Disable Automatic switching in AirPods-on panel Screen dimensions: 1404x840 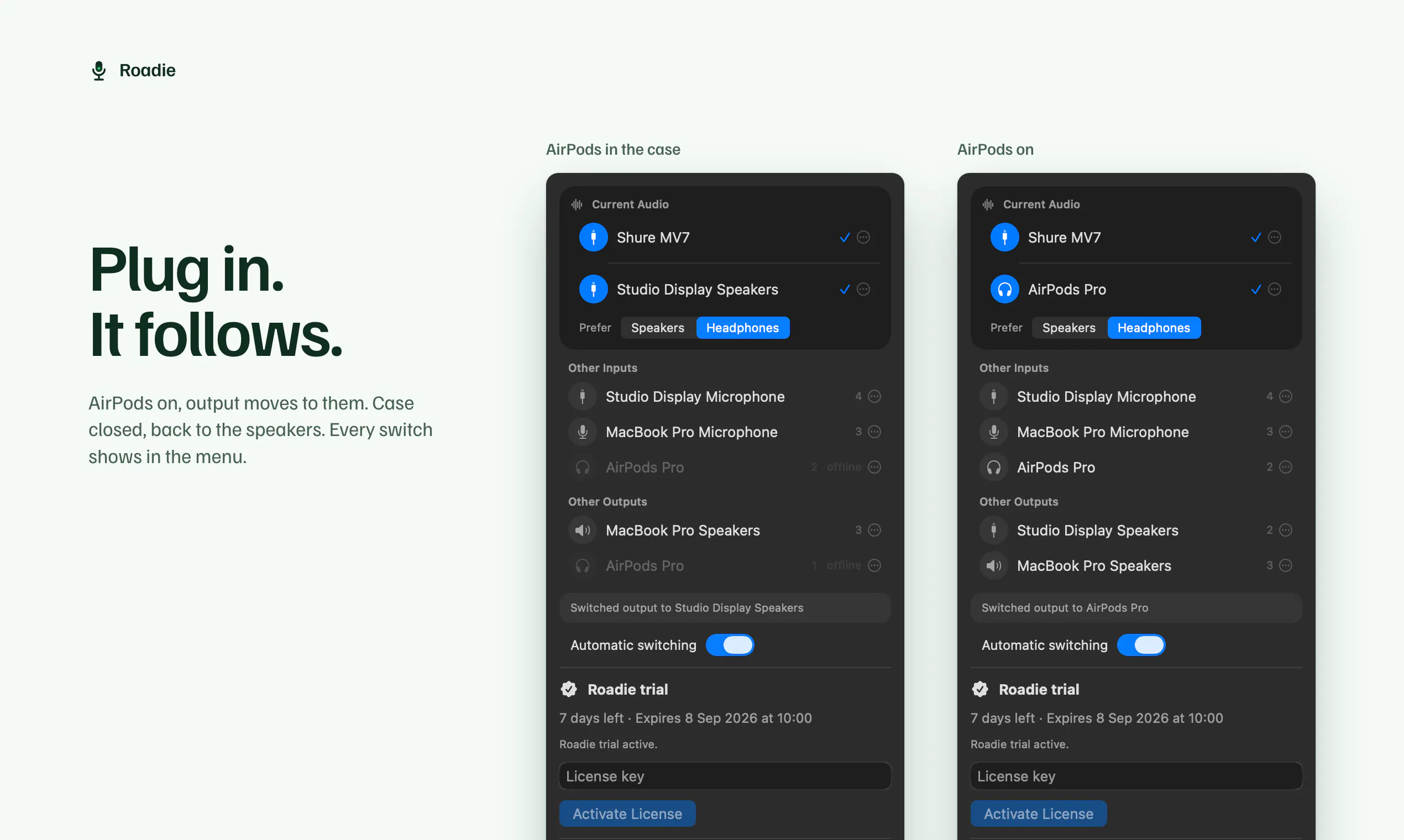click(1141, 645)
